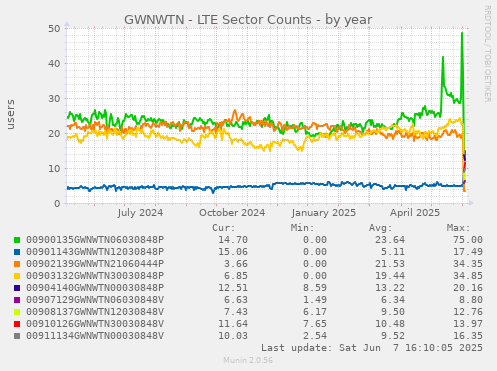Click the green line's highest spike near 50
Image resolution: width=497 pixels, height=371 pixels.
click(x=462, y=33)
